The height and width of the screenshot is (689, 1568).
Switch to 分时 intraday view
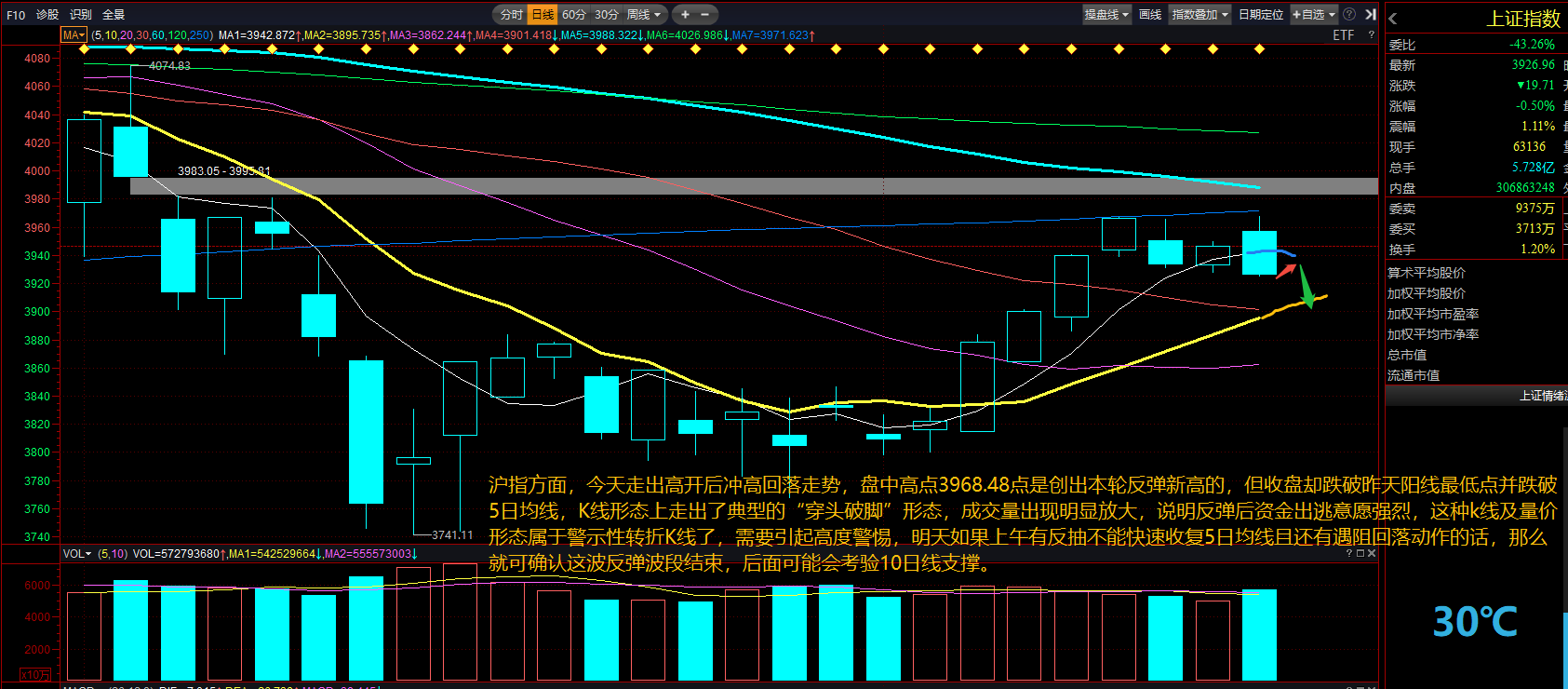pos(511,15)
